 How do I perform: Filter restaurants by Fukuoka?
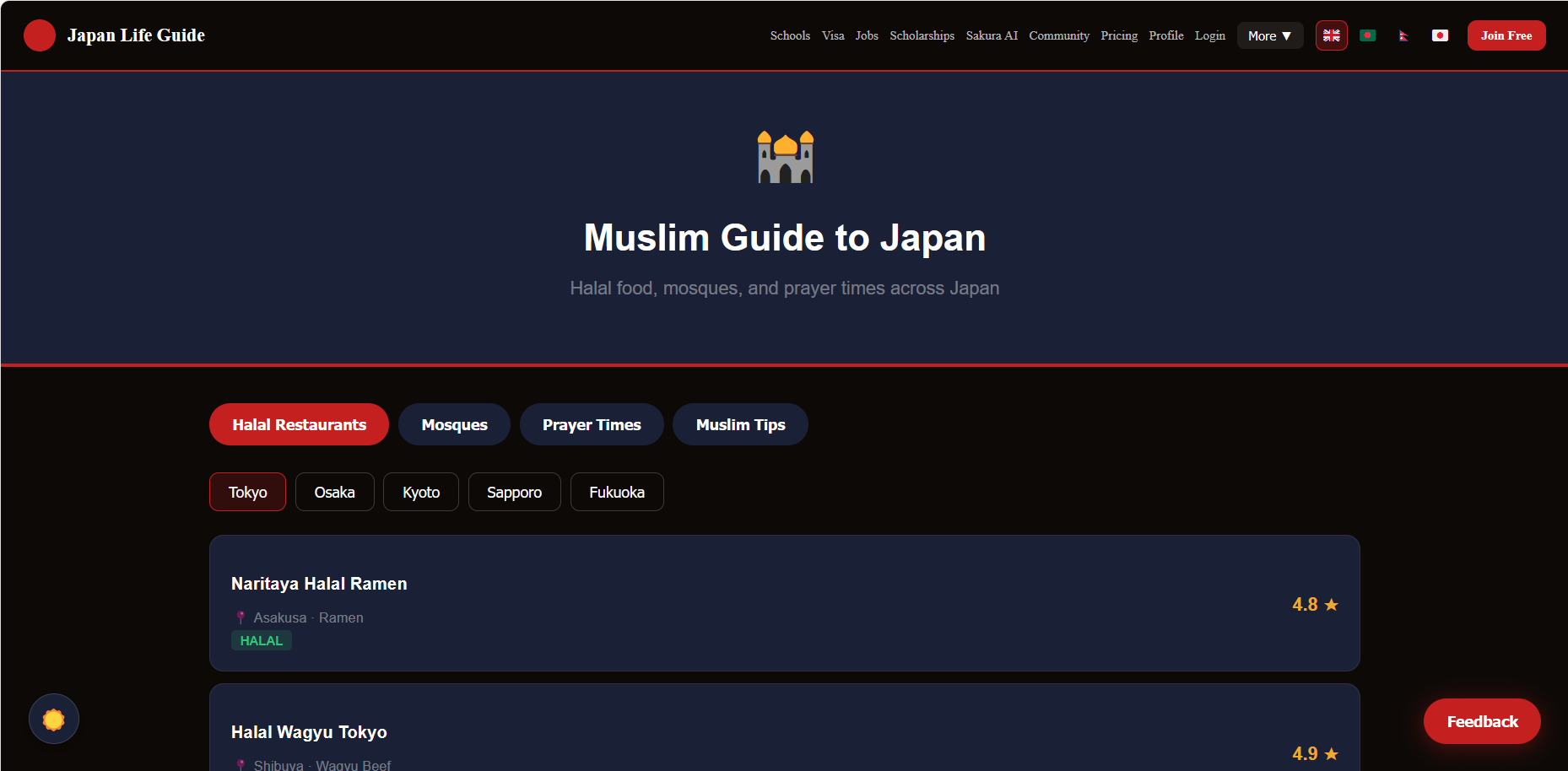coord(617,492)
